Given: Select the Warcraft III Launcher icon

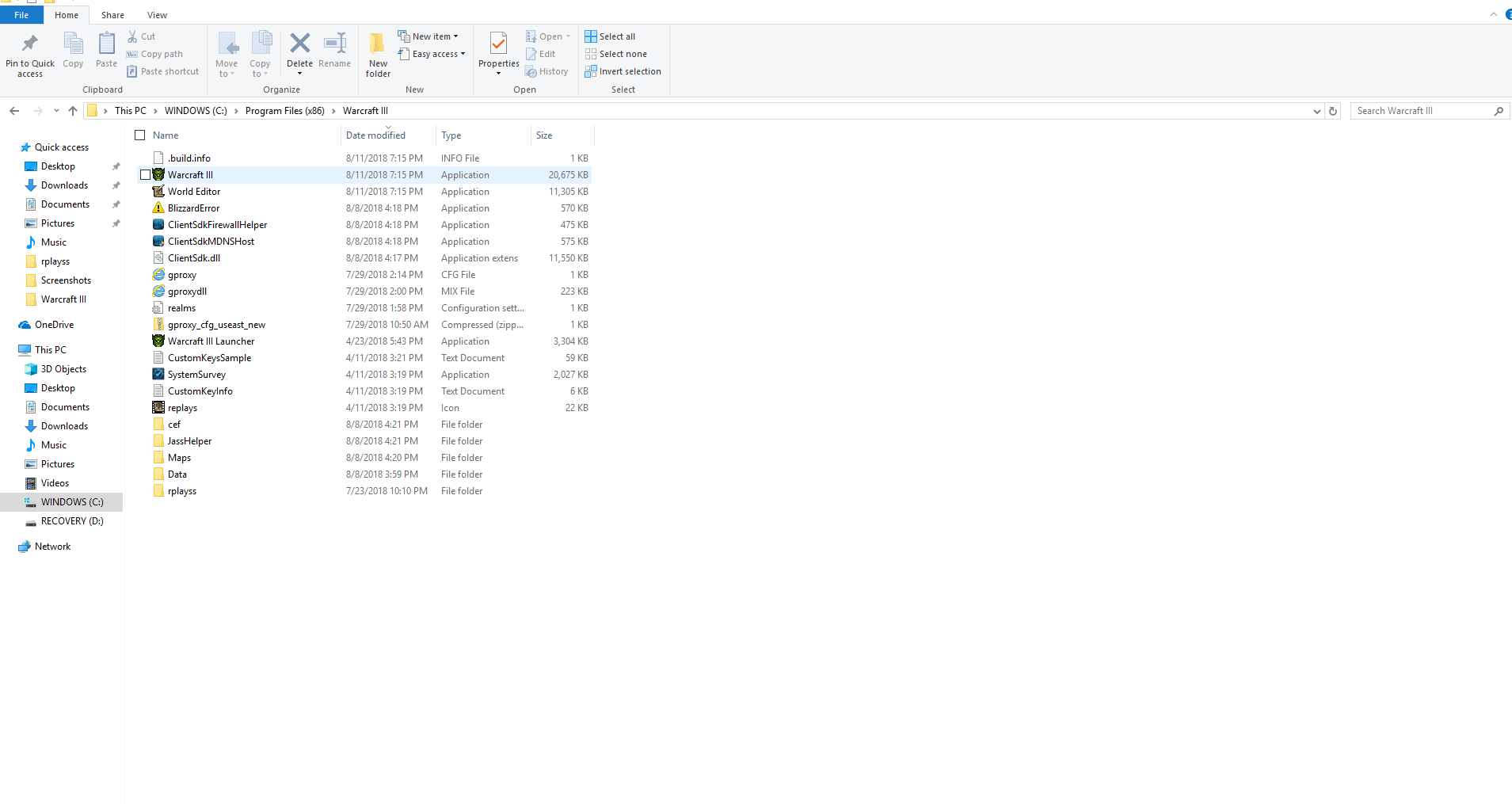Looking at the screenshot, I should coord(158,341).
